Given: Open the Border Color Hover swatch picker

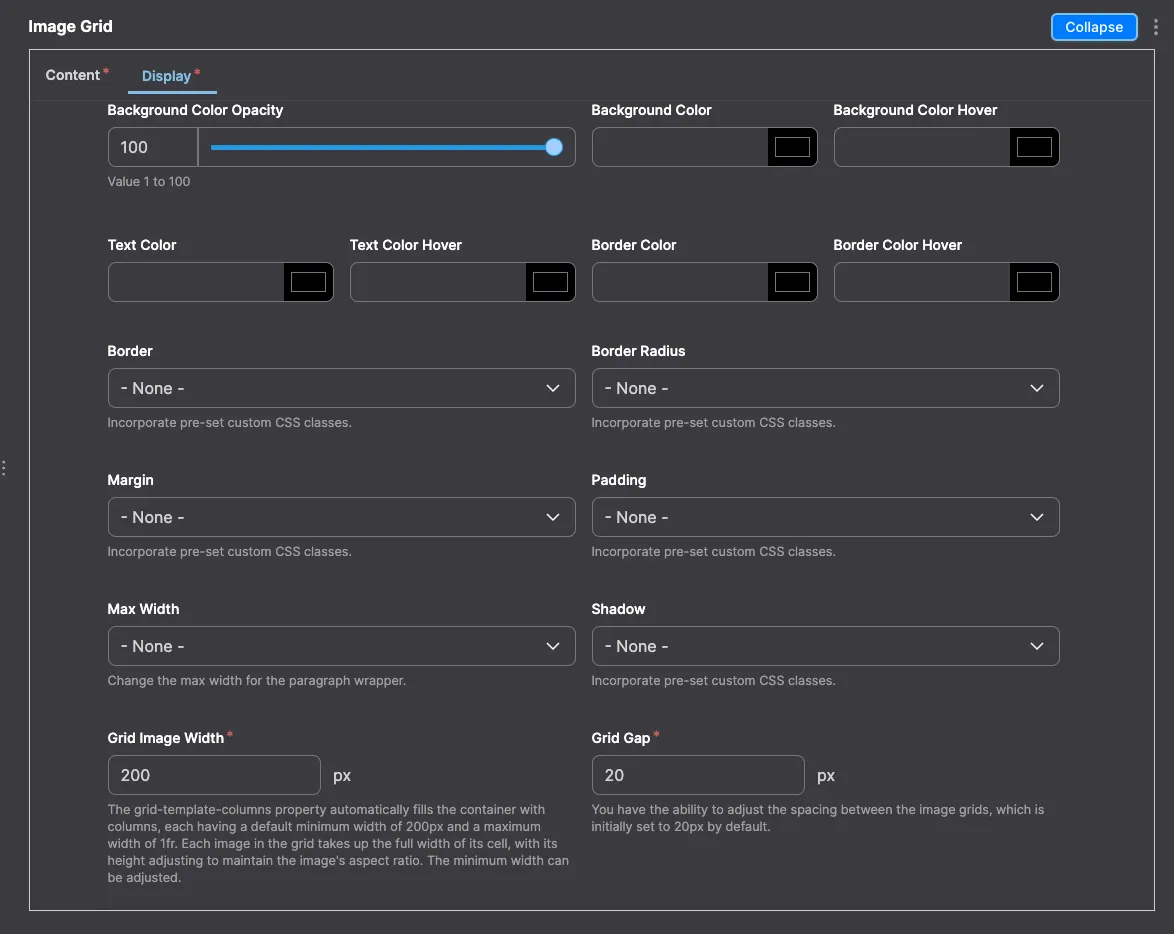Looking at the screenshot, I should pyautogui.click(x=1034, y=282).
